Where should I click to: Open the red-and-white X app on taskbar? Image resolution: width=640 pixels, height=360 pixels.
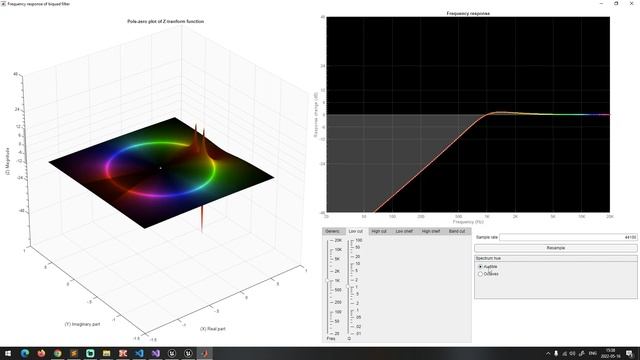coord(123,353)
